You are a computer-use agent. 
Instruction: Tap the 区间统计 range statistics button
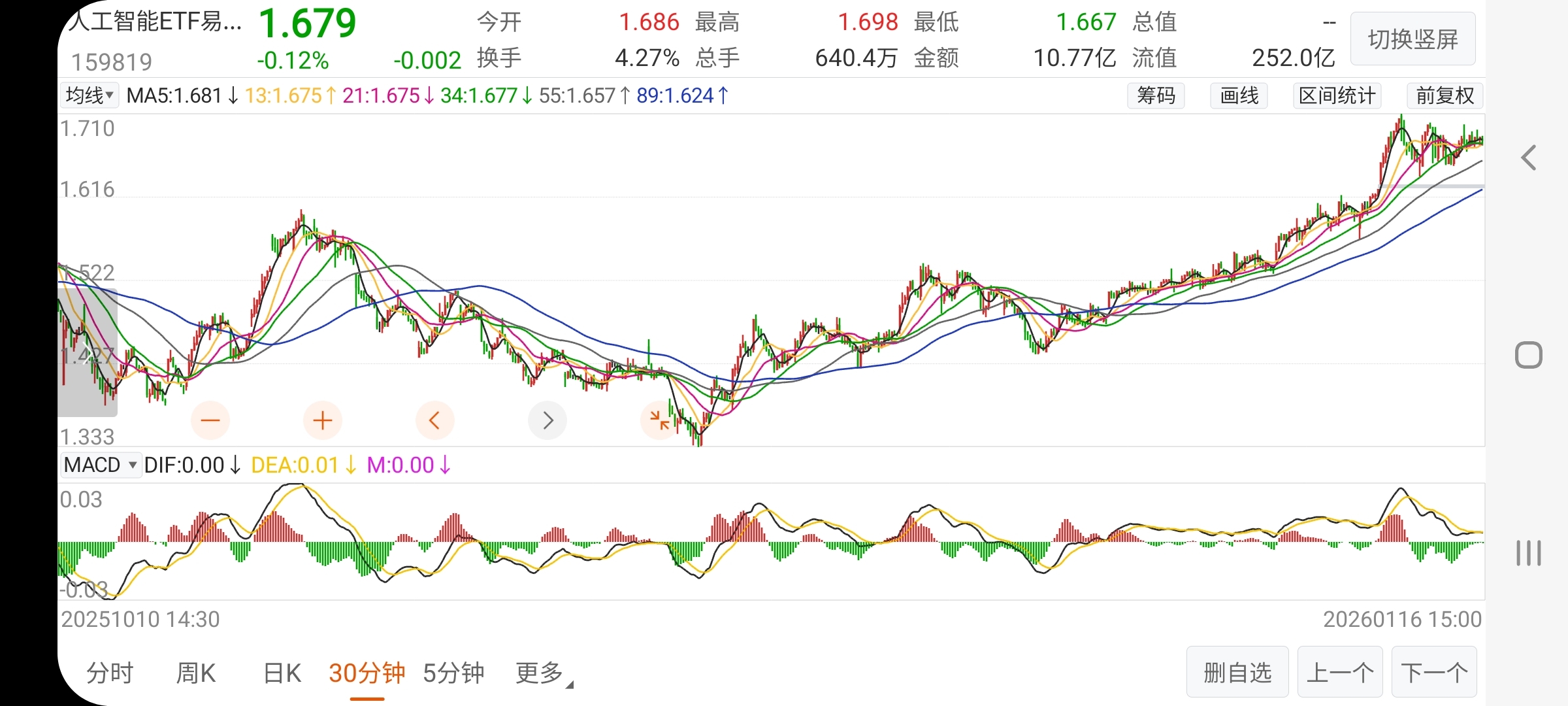coord(1337,96)
